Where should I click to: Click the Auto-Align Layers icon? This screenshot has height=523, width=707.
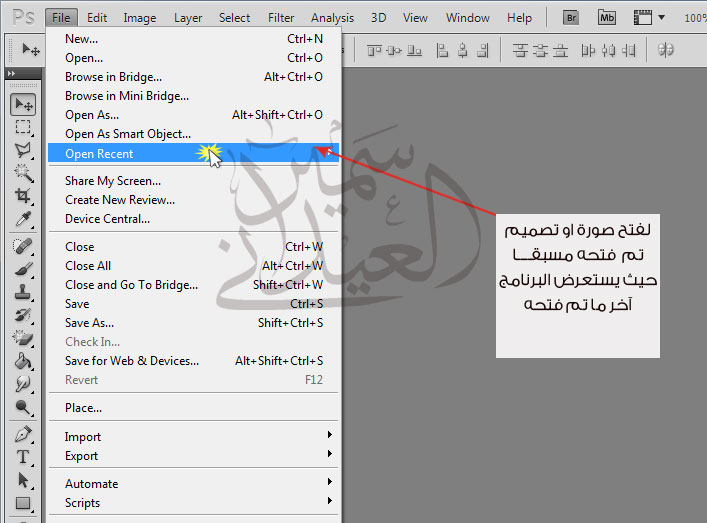(x=666, y=50)
